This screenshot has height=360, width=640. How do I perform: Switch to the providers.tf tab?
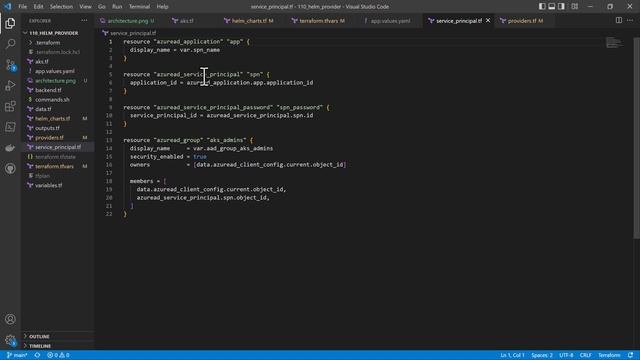(525, 20)
